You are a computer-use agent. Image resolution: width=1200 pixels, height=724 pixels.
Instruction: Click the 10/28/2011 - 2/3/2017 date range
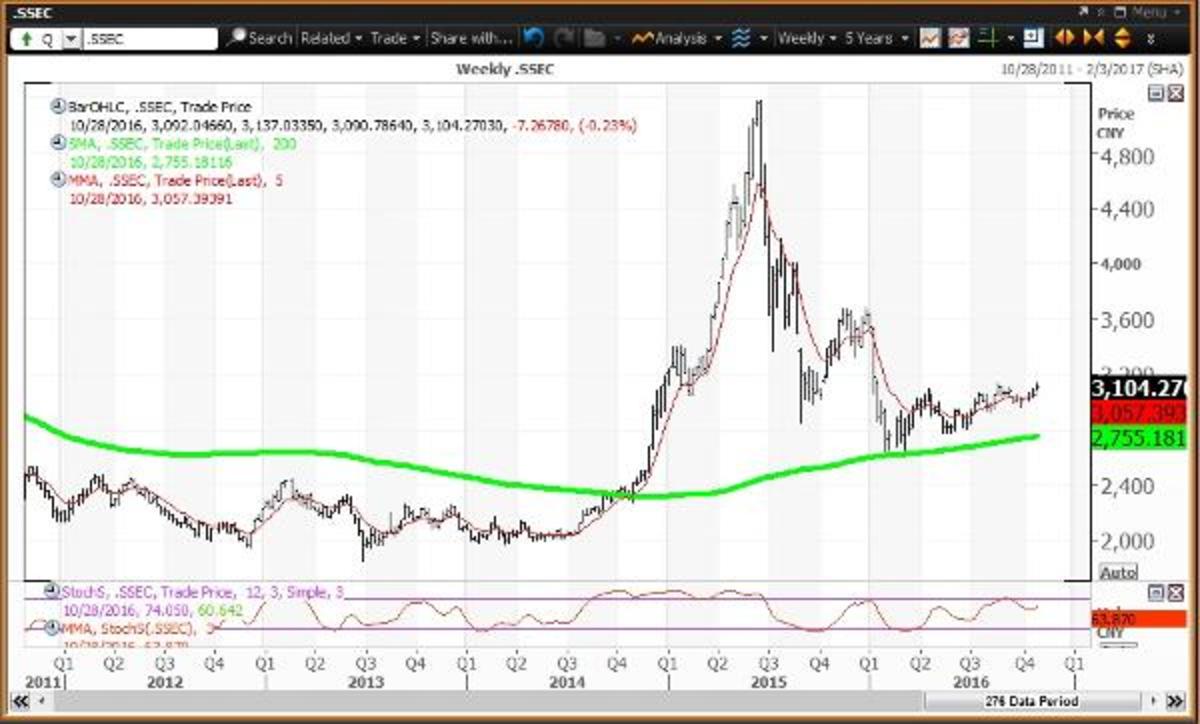click(x=1092, y=69)
